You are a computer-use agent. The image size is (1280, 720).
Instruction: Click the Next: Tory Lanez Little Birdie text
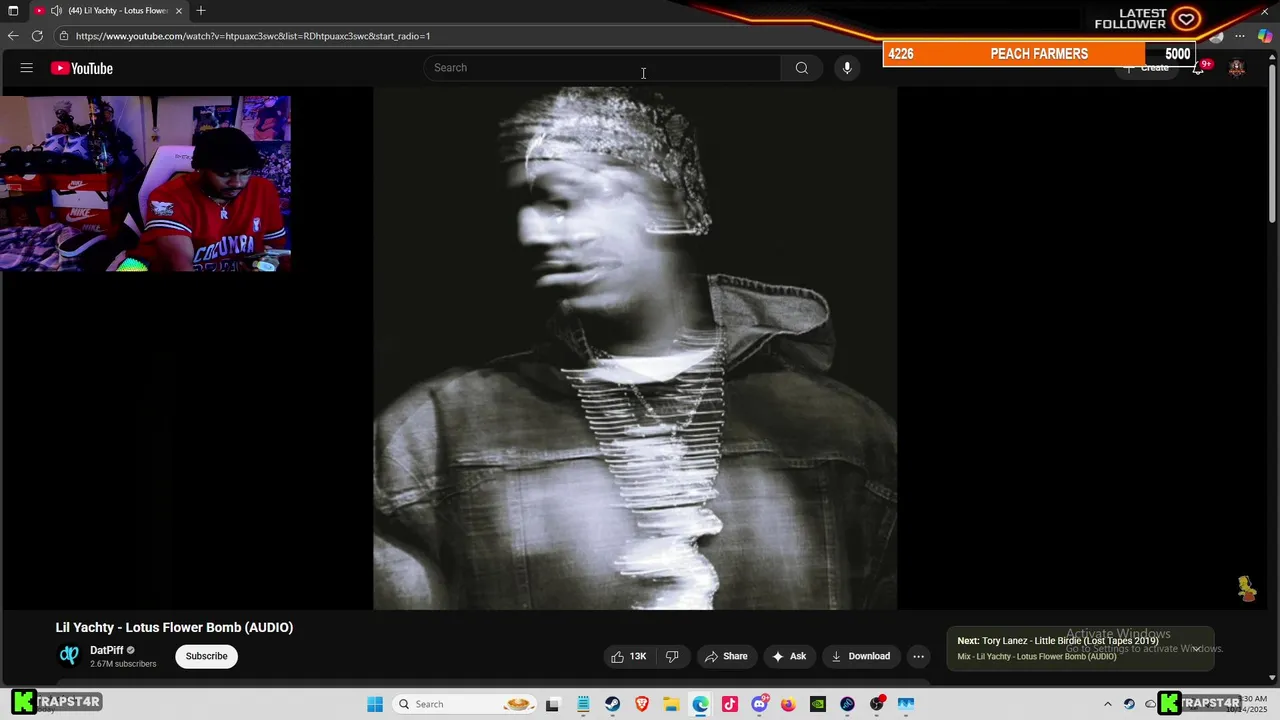pyautogui.click(x=1058, y=641)
